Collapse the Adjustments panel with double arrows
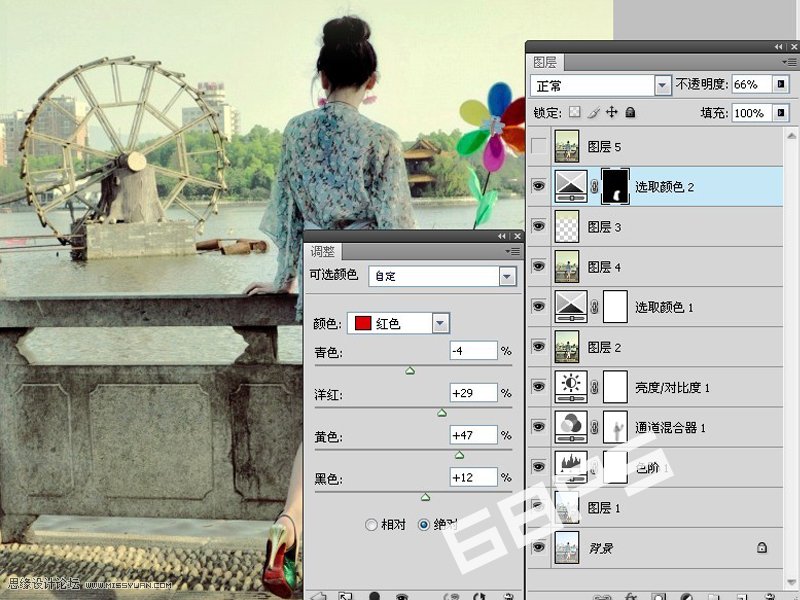800x600 pixels. click(x=502, y=236)
